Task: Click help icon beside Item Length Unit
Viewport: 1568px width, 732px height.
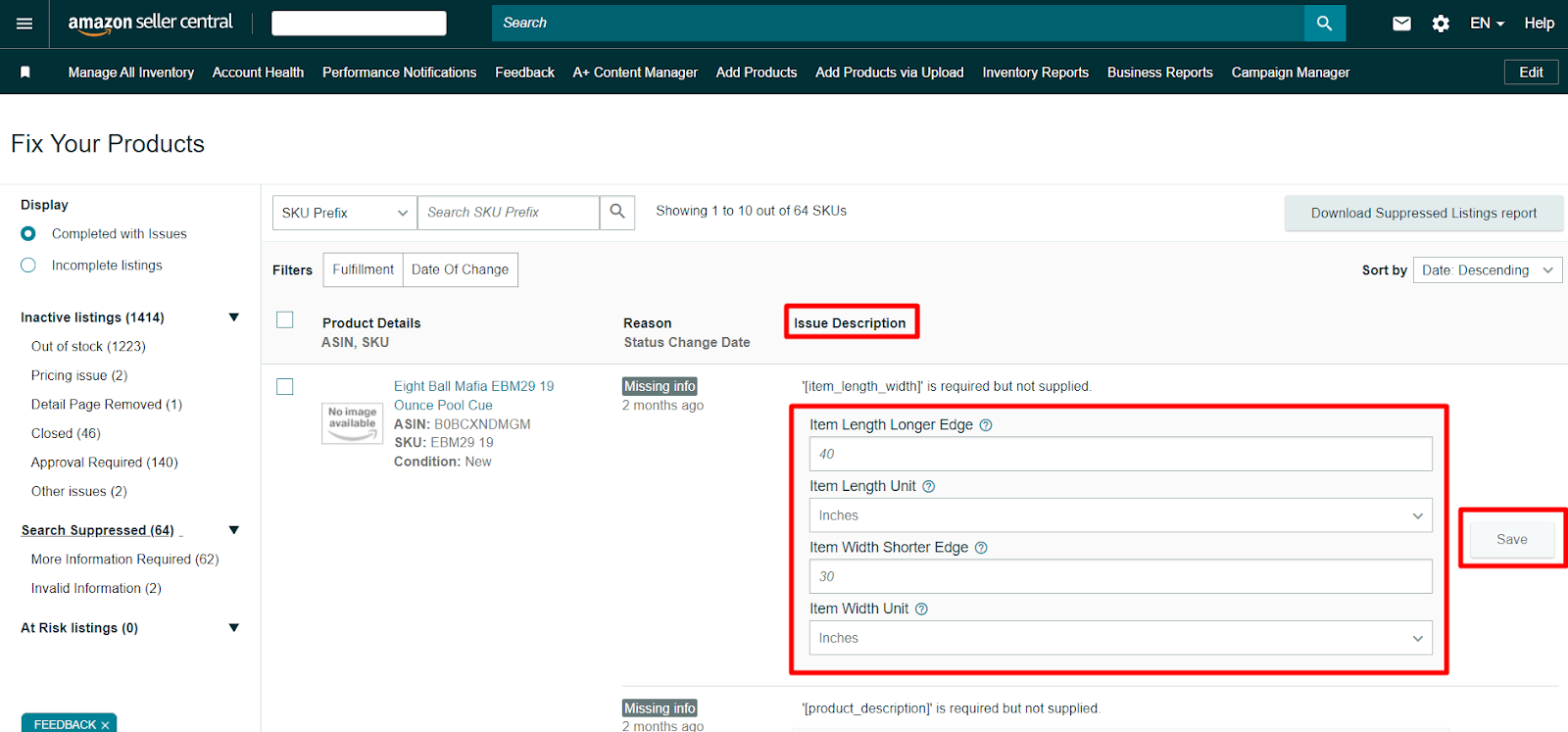Action: pos(929,487)
